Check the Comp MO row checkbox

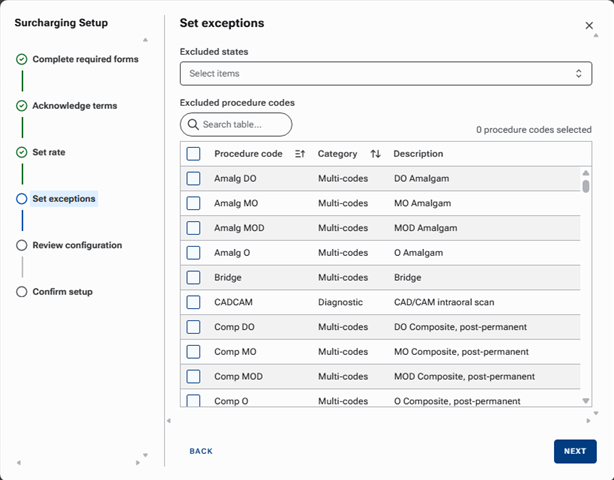pyautogui.click(x=193, y=352)
